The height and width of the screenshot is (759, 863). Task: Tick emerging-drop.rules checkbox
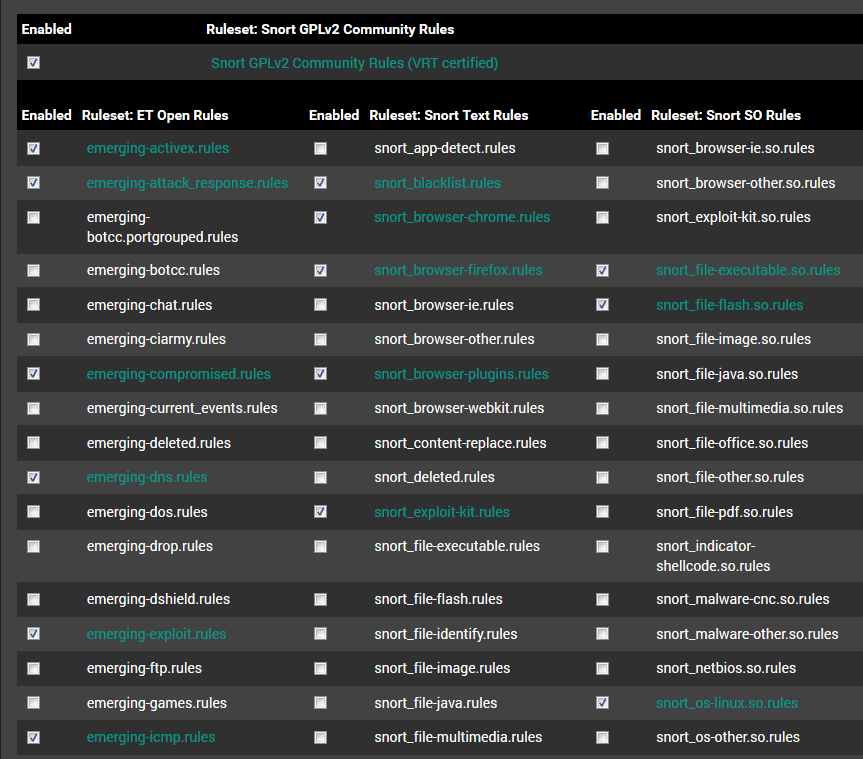[x=34, y=547]
